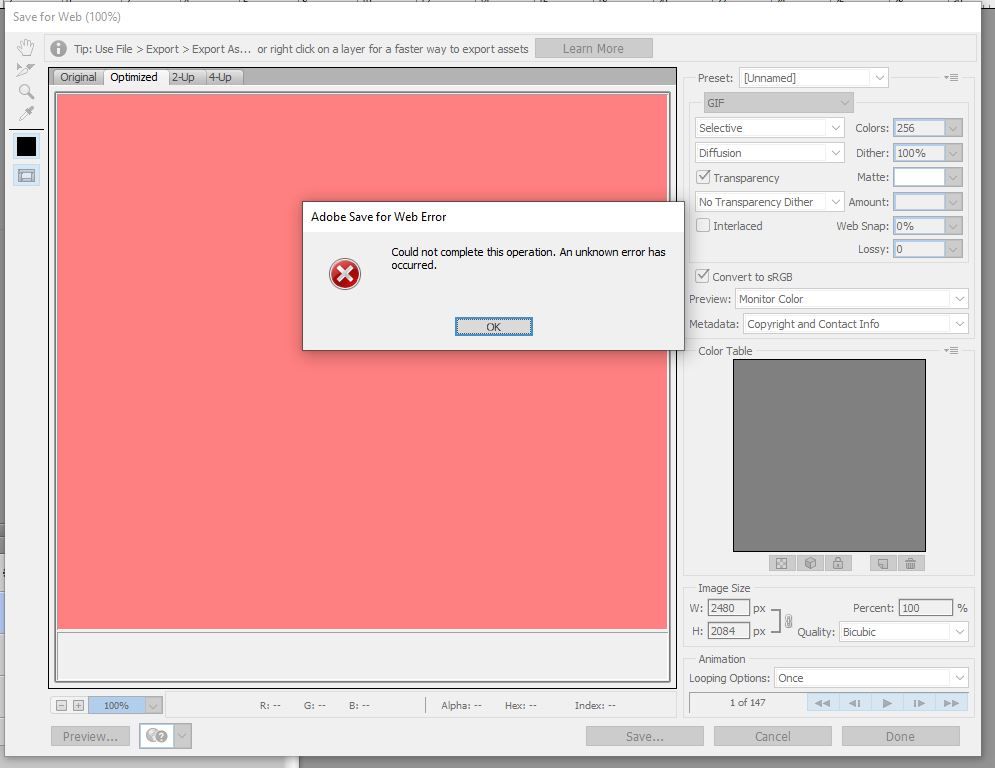Screen dimensions: 995x768
Task: Select the Hand tool
Action: 26,48
